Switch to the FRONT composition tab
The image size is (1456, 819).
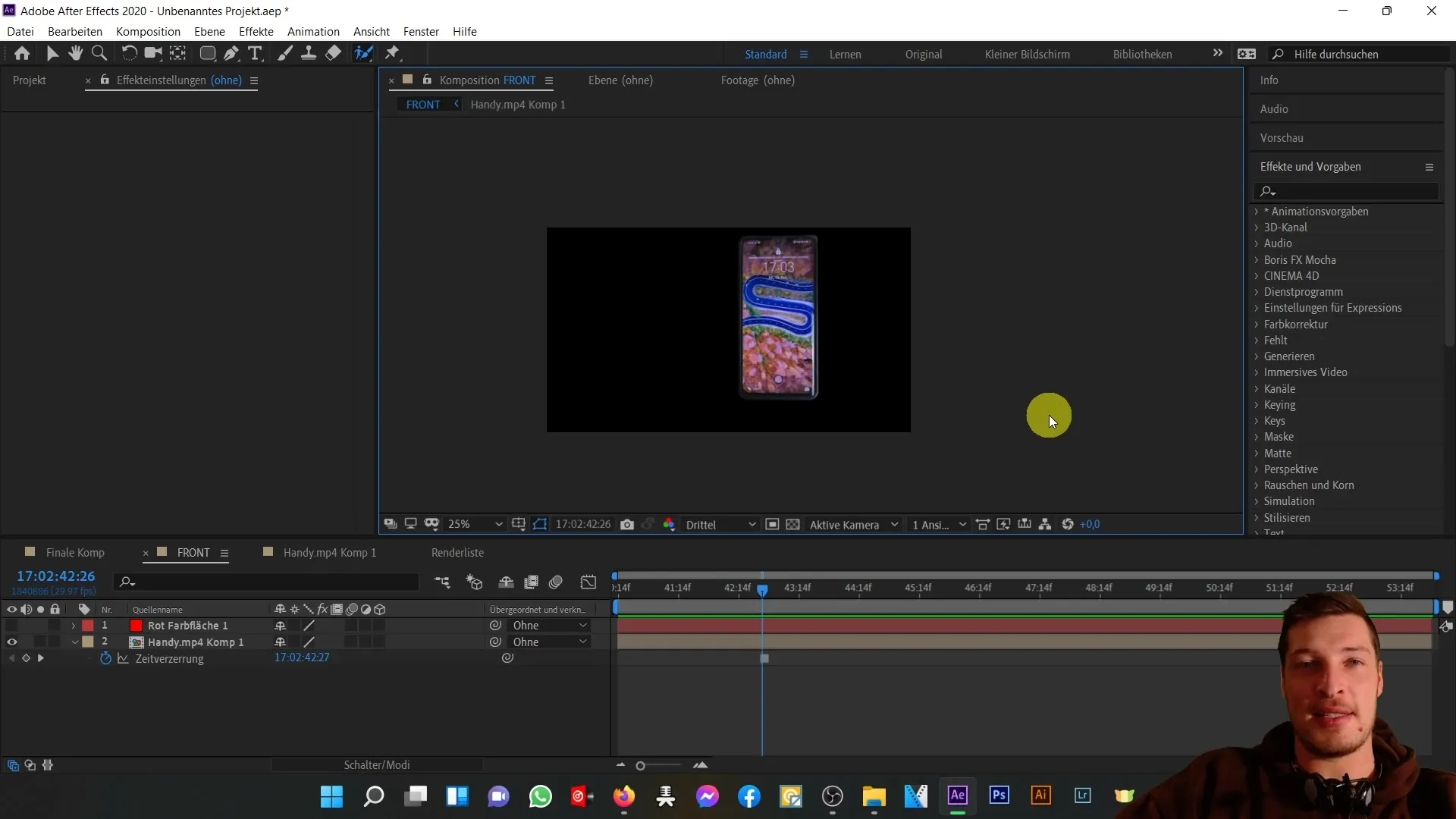tap(192, 552)
